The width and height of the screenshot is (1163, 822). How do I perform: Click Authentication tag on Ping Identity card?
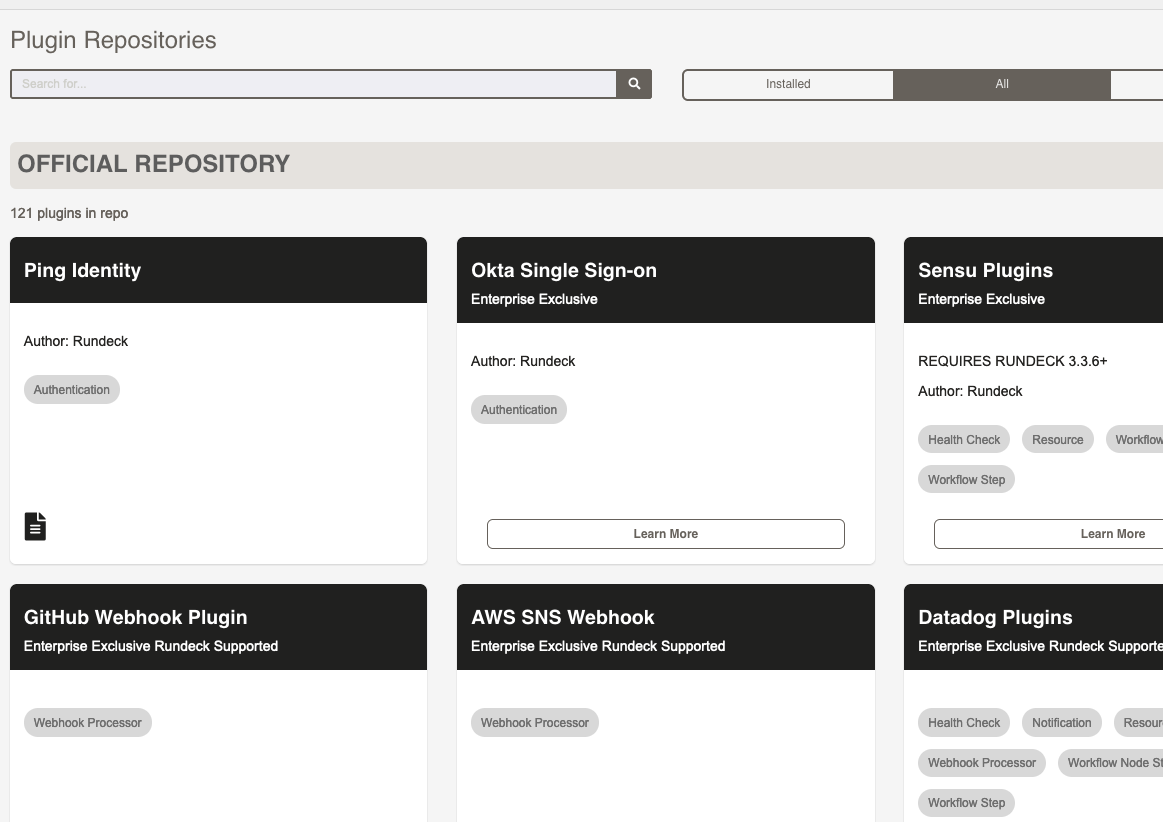tap(71, 389)
